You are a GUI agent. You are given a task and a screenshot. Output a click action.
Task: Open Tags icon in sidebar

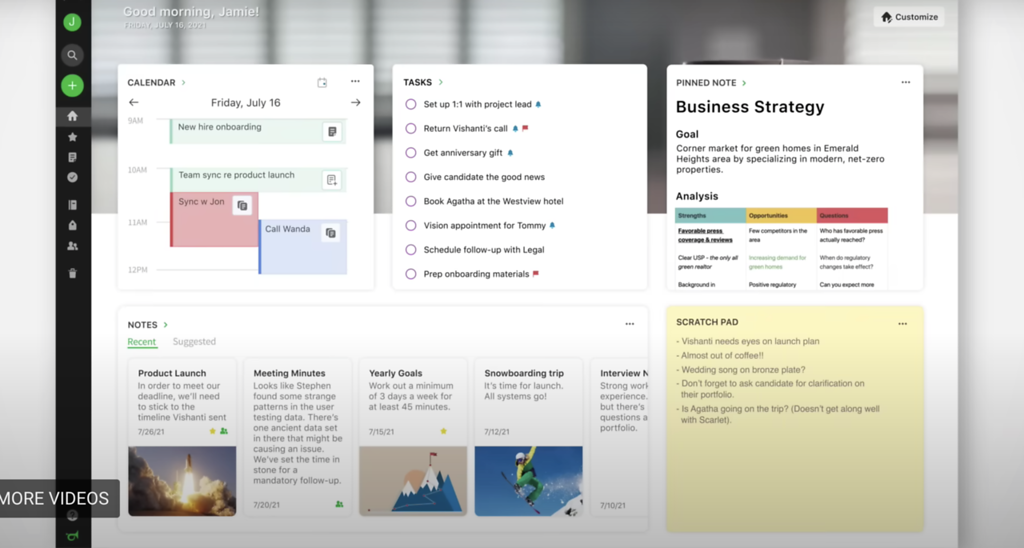tap(72, 225)
